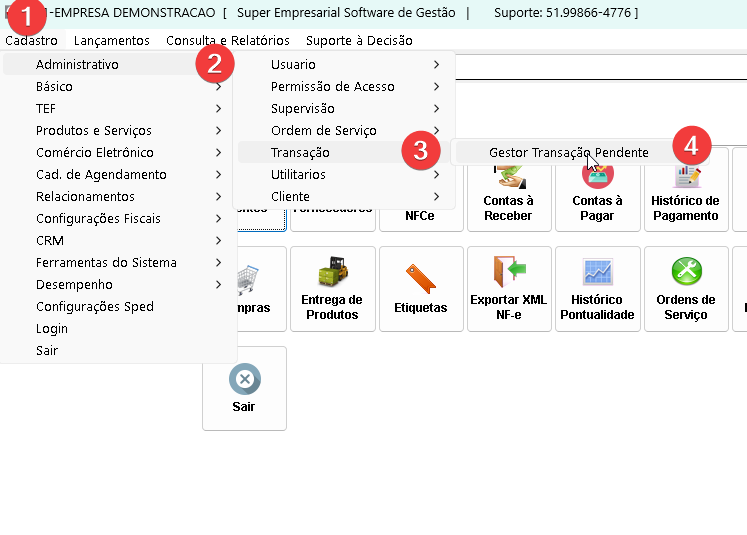This screenshot has height=535, width=747.
Task: Expand Cad. de Agendamento submenu arrow
Action: click(x=218, y=174)
